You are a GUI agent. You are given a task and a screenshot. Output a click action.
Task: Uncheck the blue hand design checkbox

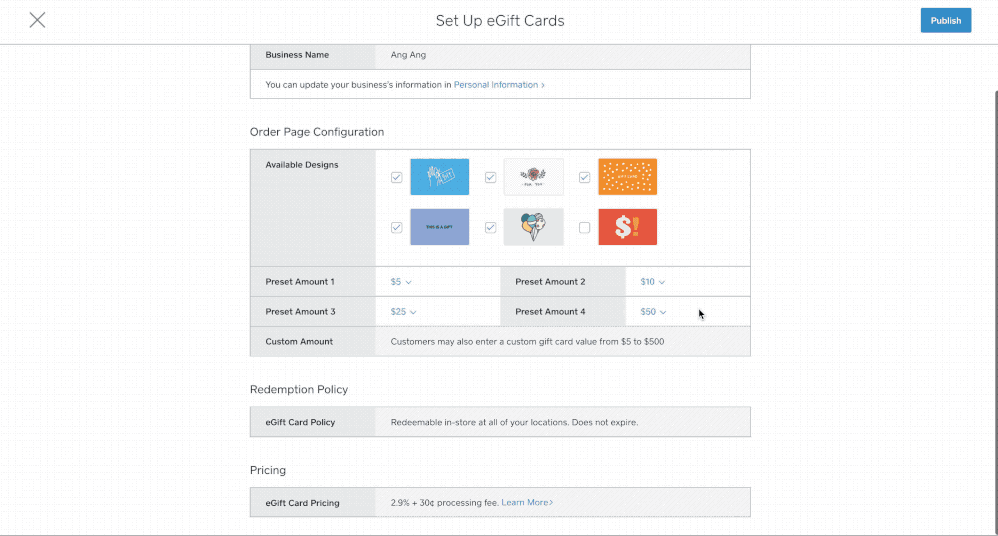point(397,177)
